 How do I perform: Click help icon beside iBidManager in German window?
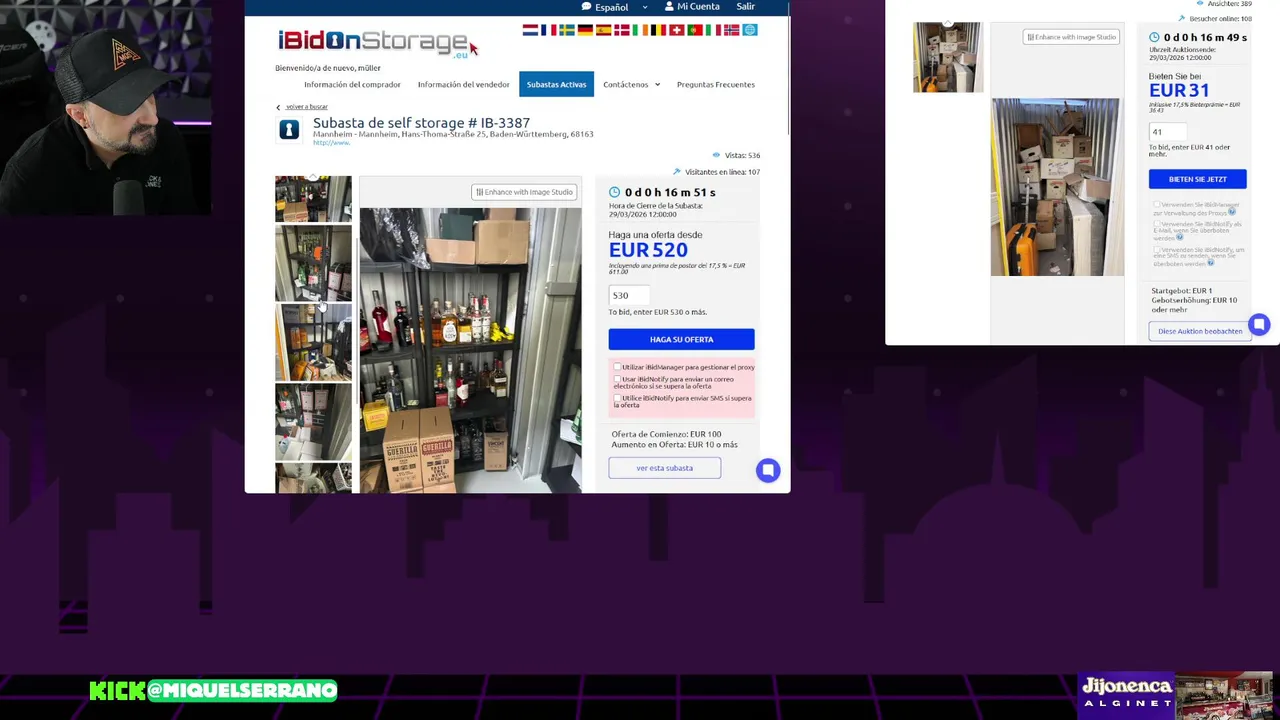[1232, 211]
